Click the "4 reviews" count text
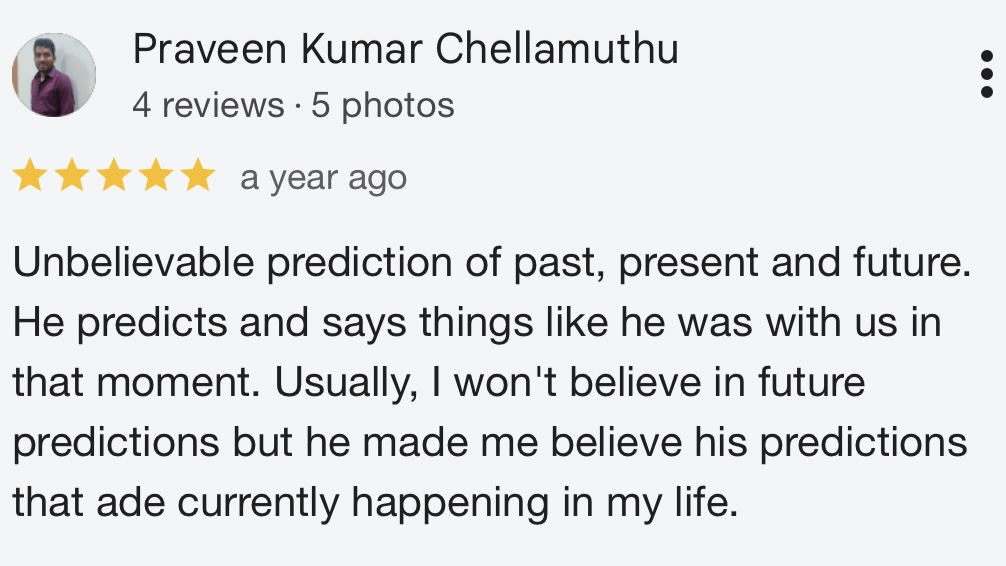1006x566 pixels. pos(208,105)
